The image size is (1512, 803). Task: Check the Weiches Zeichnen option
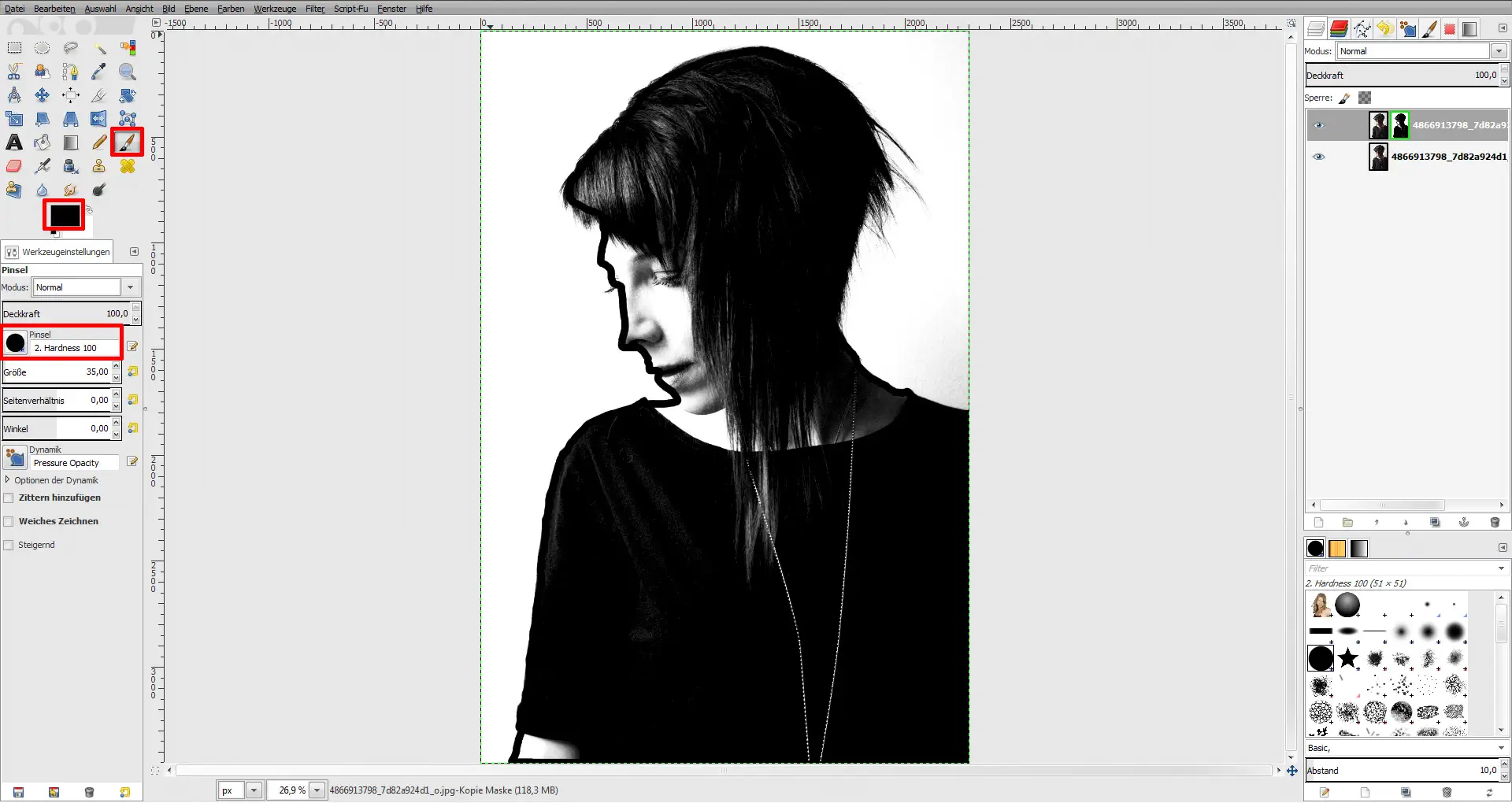(x=9, y=521)
